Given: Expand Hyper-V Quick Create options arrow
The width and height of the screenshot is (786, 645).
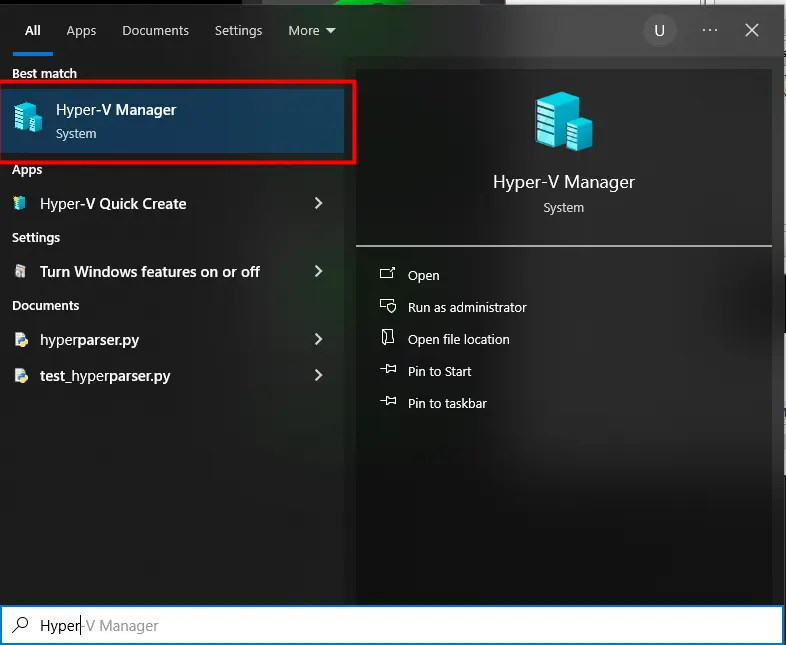Looking at the screenshot, I should point(318,203).
